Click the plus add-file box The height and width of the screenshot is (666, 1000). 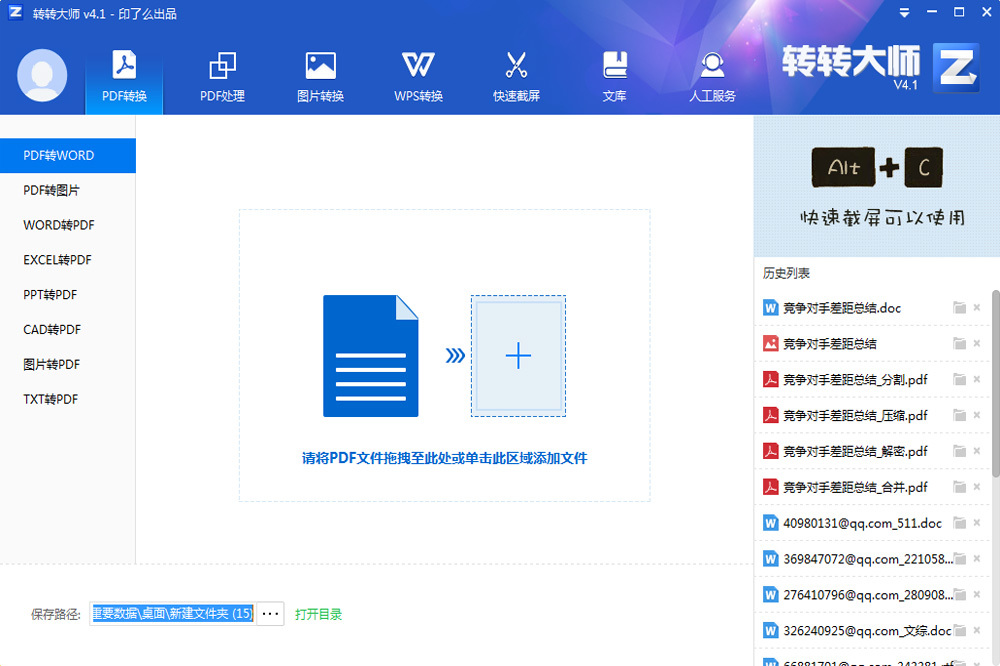pos(518,356)
